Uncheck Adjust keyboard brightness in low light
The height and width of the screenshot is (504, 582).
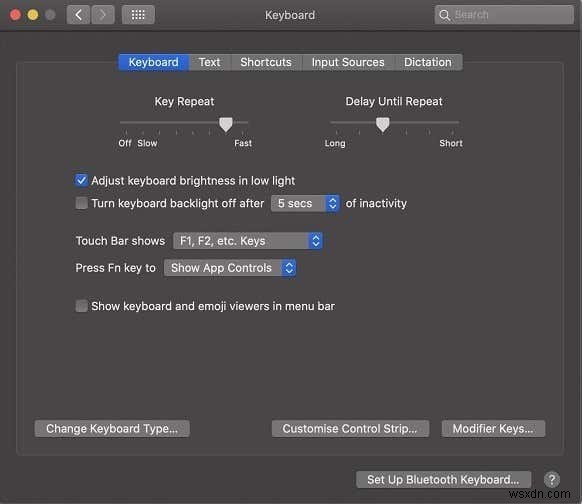tap(81, 180)
